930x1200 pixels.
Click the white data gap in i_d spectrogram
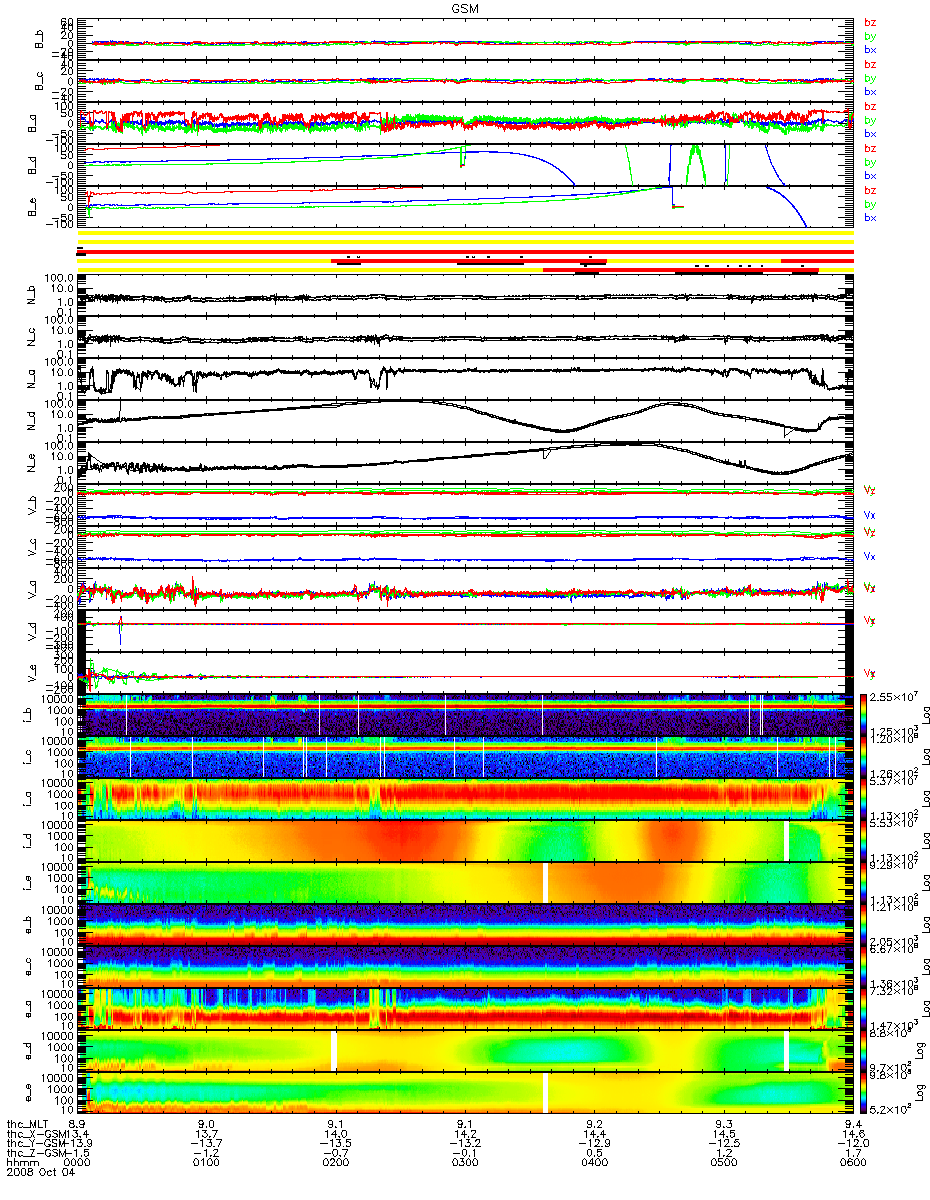click(x=787, y=840)
